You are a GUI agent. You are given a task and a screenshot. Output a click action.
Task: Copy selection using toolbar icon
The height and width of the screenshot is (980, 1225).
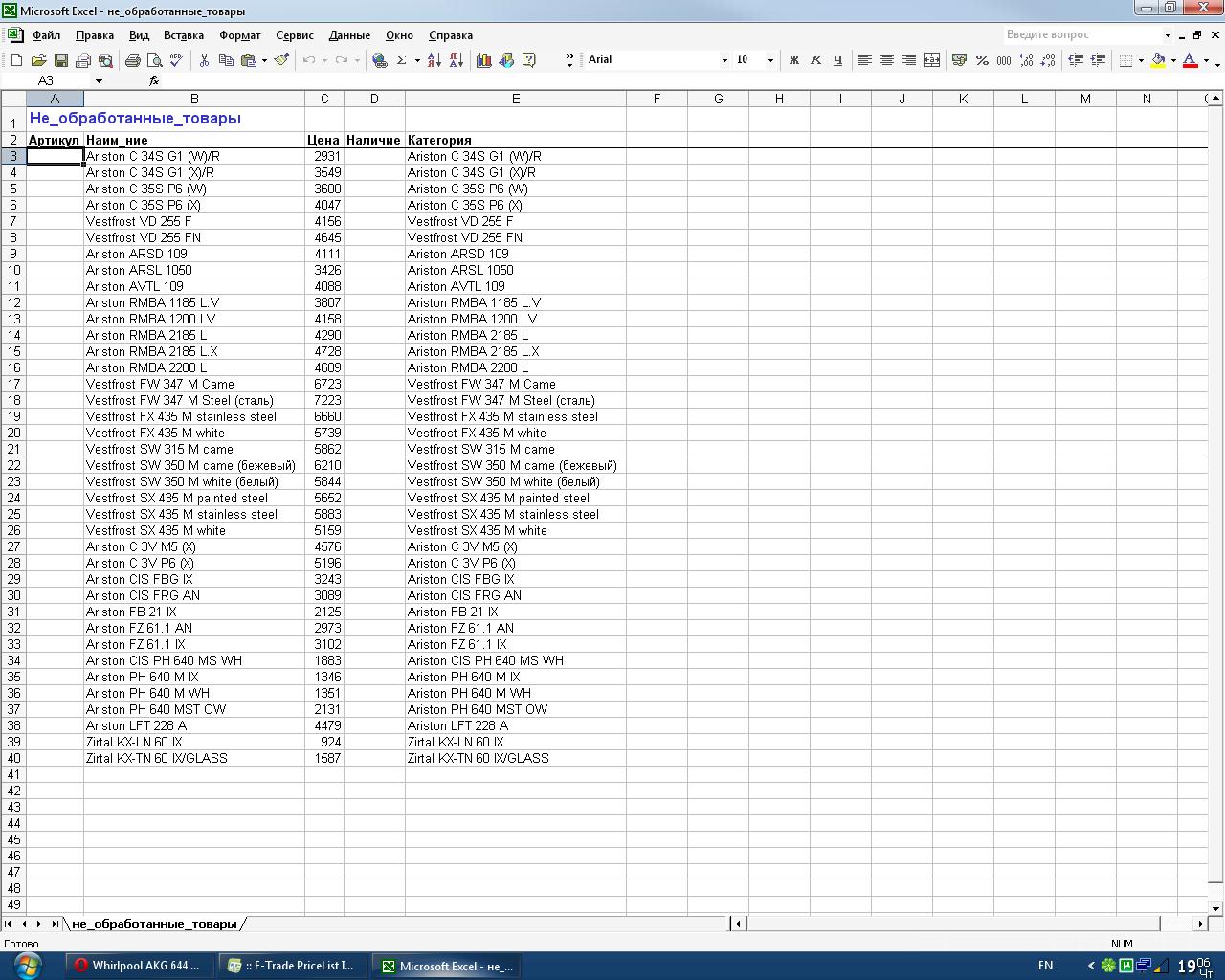226,60
